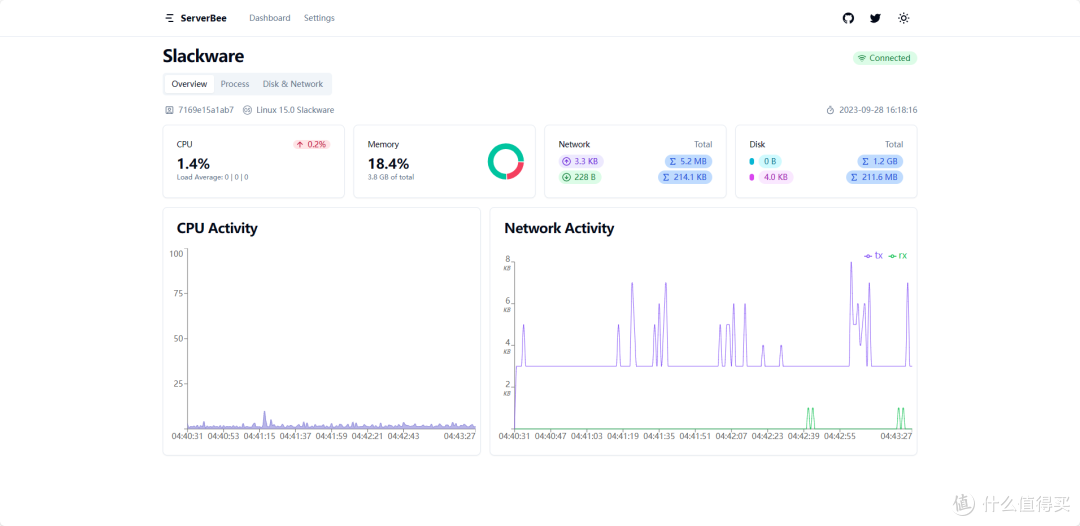This screenshot has height=526, width=1080.
Task: Open the Settings nav link
Action: click(319, 18)
